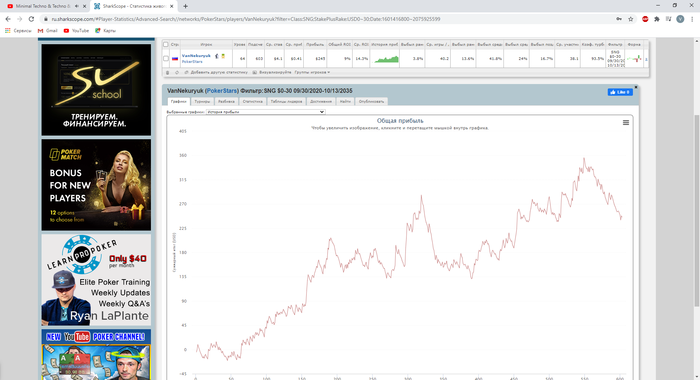Click the page vertical scrollbar thumb
This screenshot has width=700, height=380.
[x=696, y=210]
